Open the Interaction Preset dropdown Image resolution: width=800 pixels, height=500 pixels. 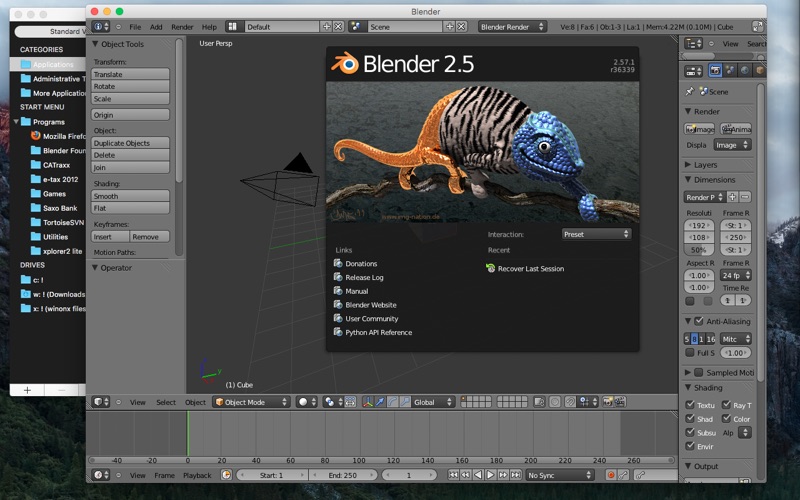tap(596, 234)
